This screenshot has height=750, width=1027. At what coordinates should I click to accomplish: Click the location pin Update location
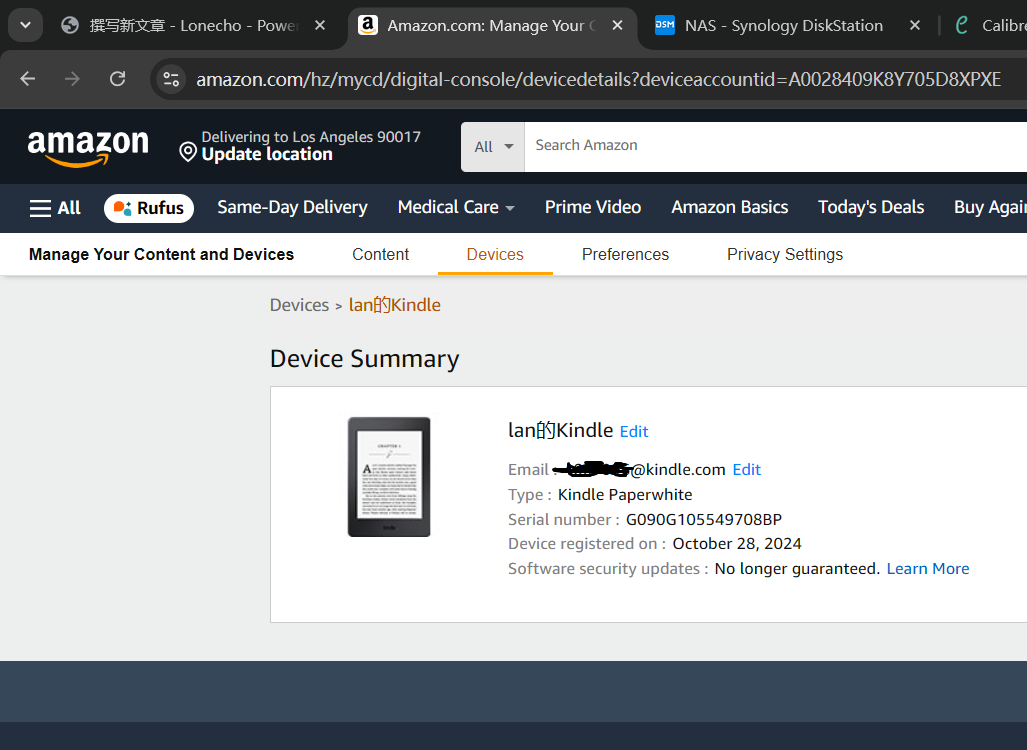pos(255,146)
